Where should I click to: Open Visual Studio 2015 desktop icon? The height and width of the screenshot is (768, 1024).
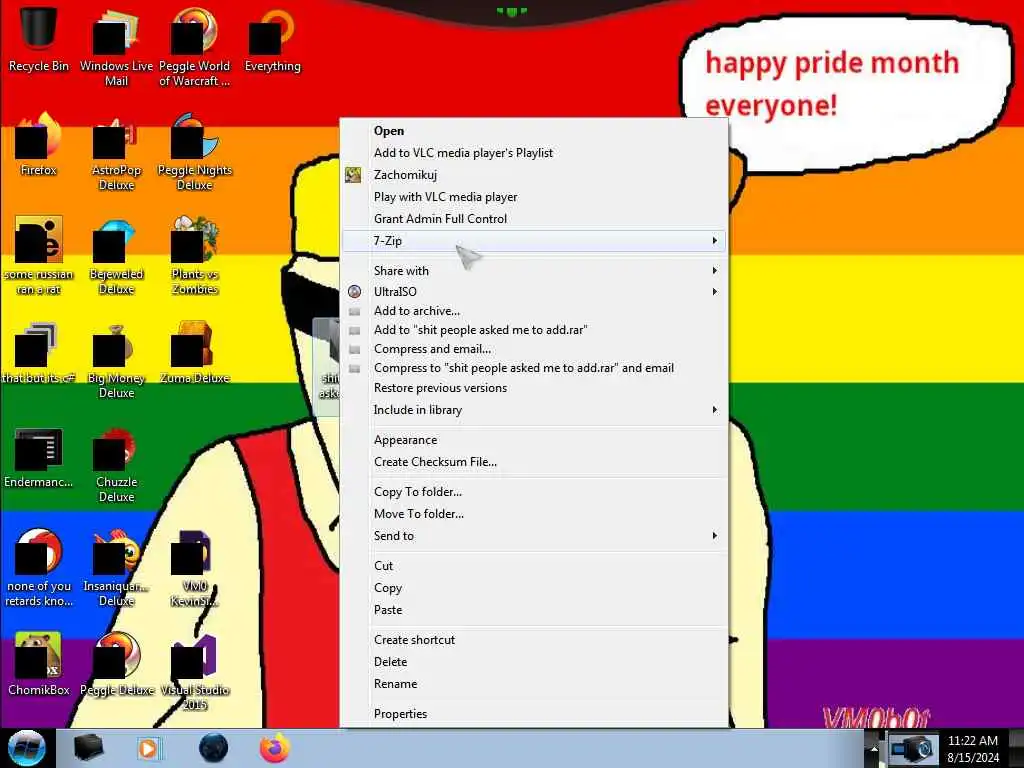pos(194,671)
